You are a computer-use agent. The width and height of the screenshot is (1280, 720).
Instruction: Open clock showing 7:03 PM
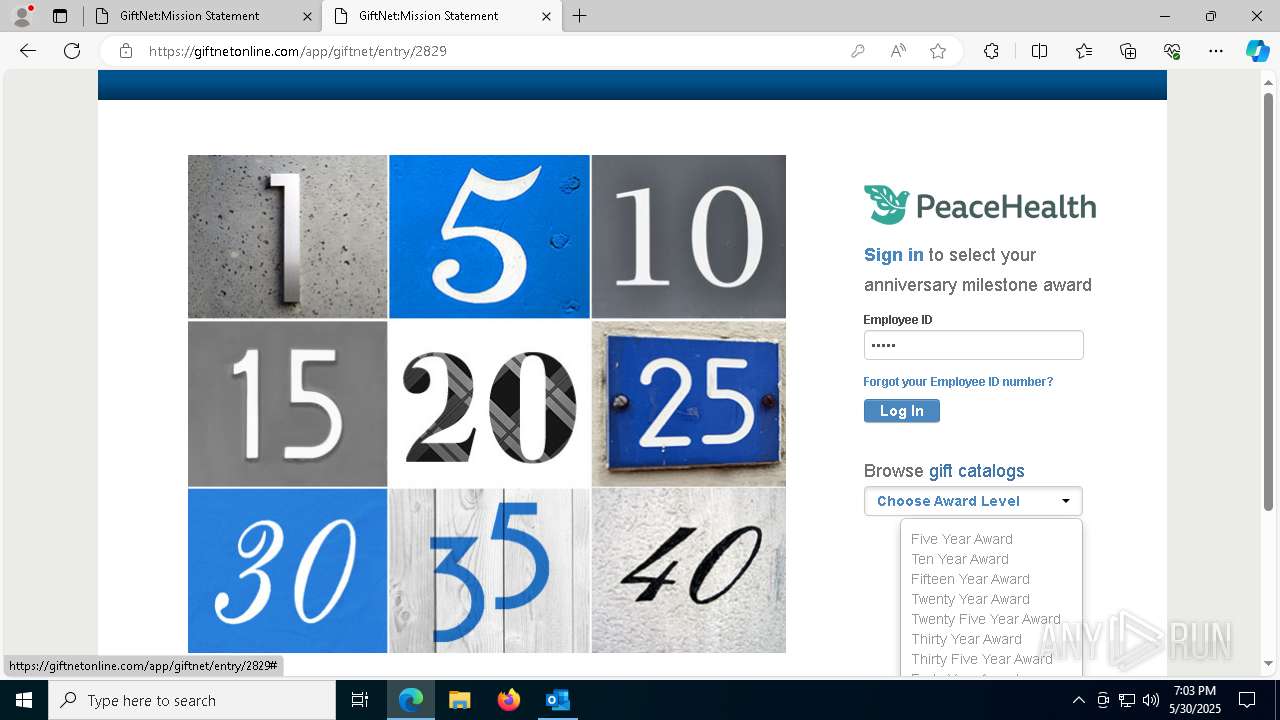pos(1196,700)
